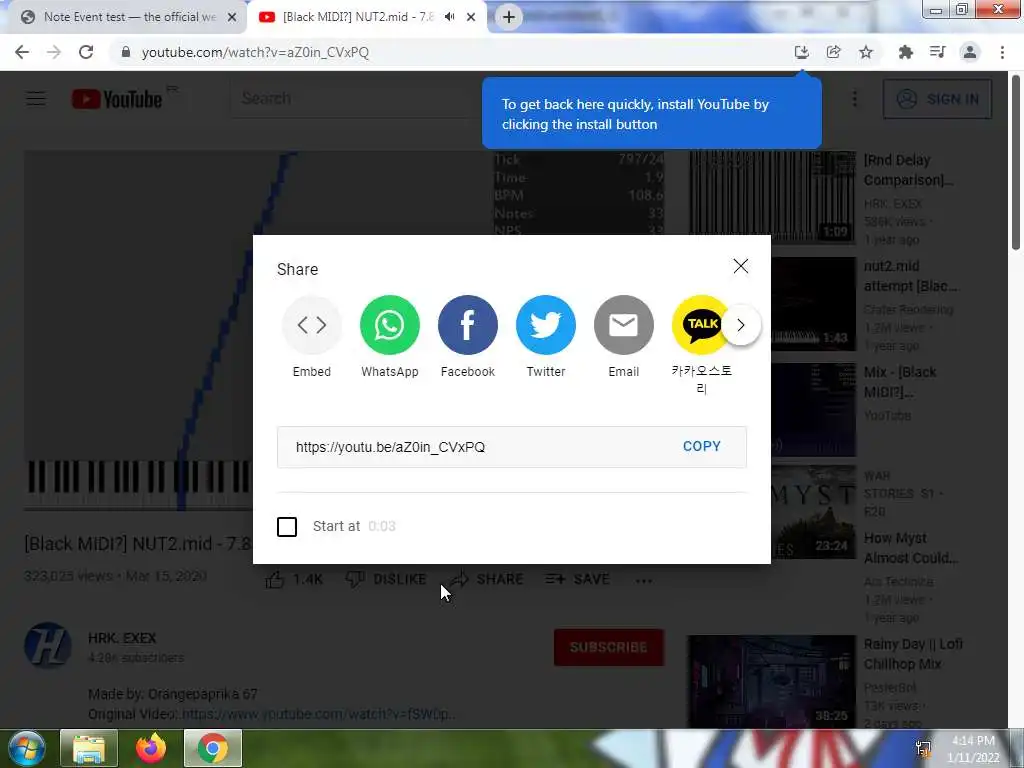
Task: Click the Embed share icon
Action: tap(312, 325)
